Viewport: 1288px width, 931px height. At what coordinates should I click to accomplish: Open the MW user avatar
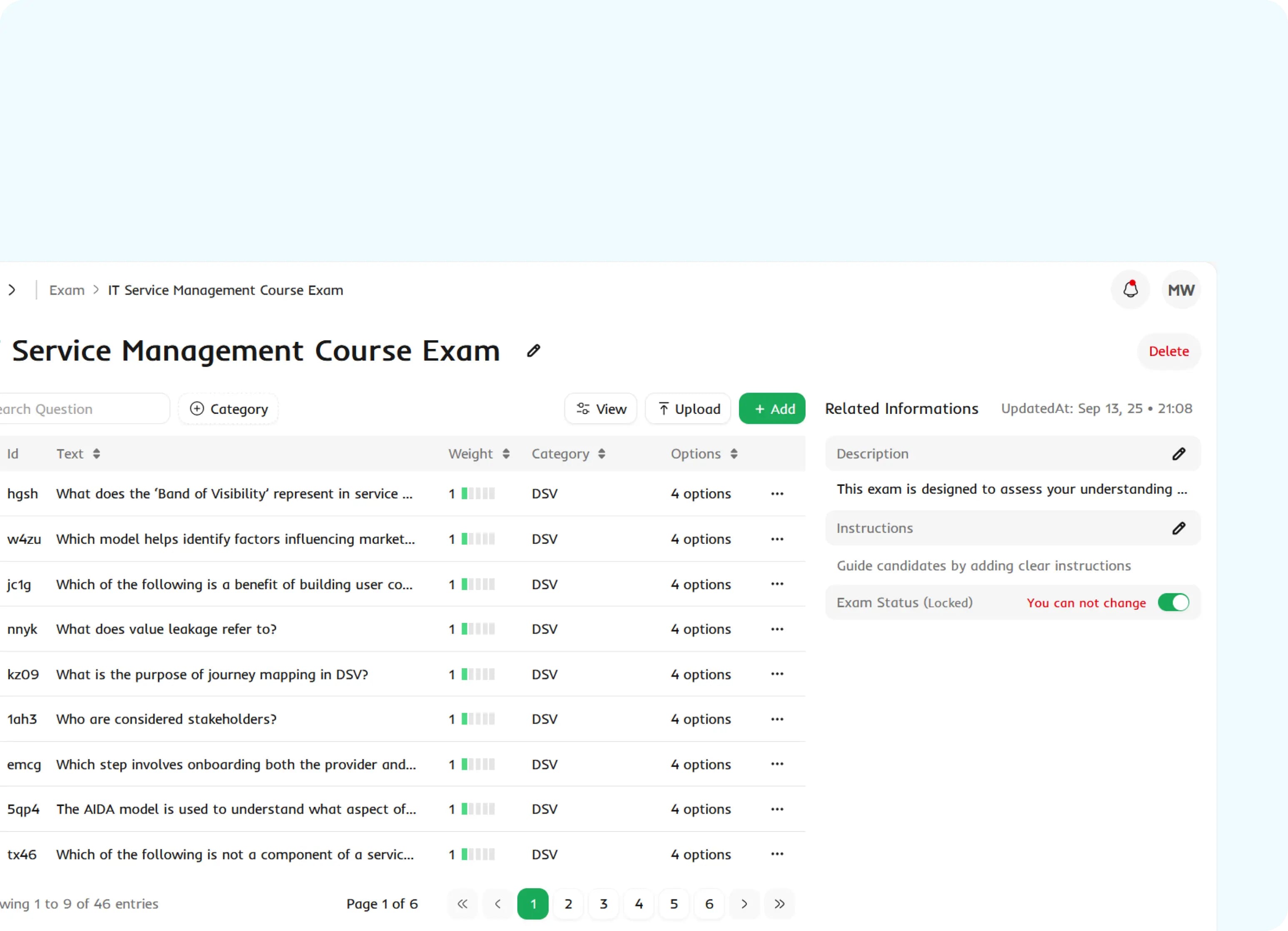point(1181,290)
